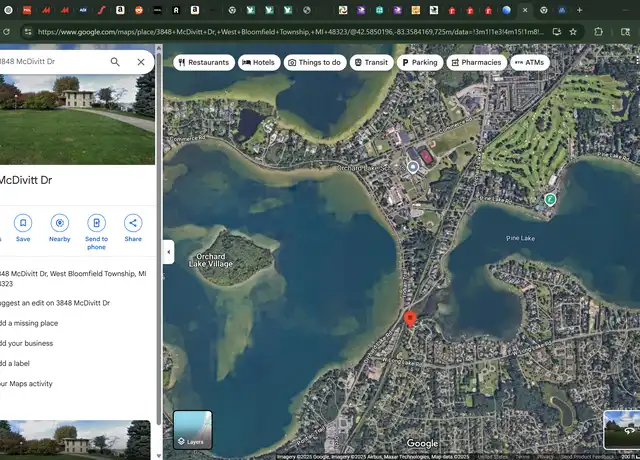
Task: Open the Street View thumbnail in the map corner
Action: coord(622,430)
